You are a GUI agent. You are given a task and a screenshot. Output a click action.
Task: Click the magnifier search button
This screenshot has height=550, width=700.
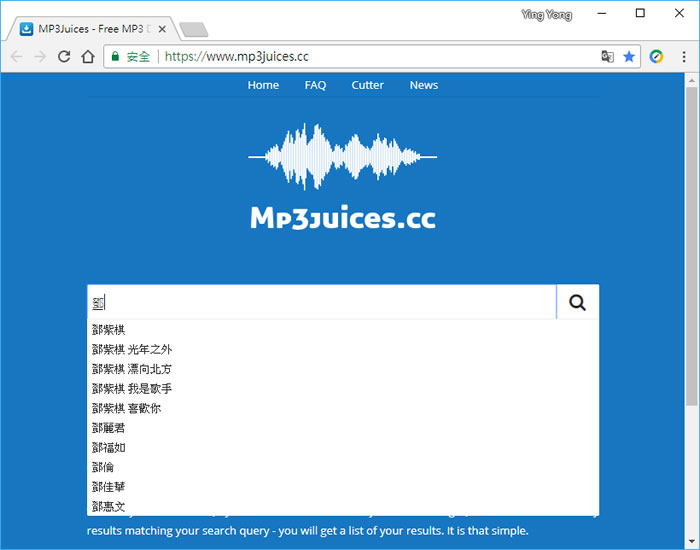(x=577, y=302)
